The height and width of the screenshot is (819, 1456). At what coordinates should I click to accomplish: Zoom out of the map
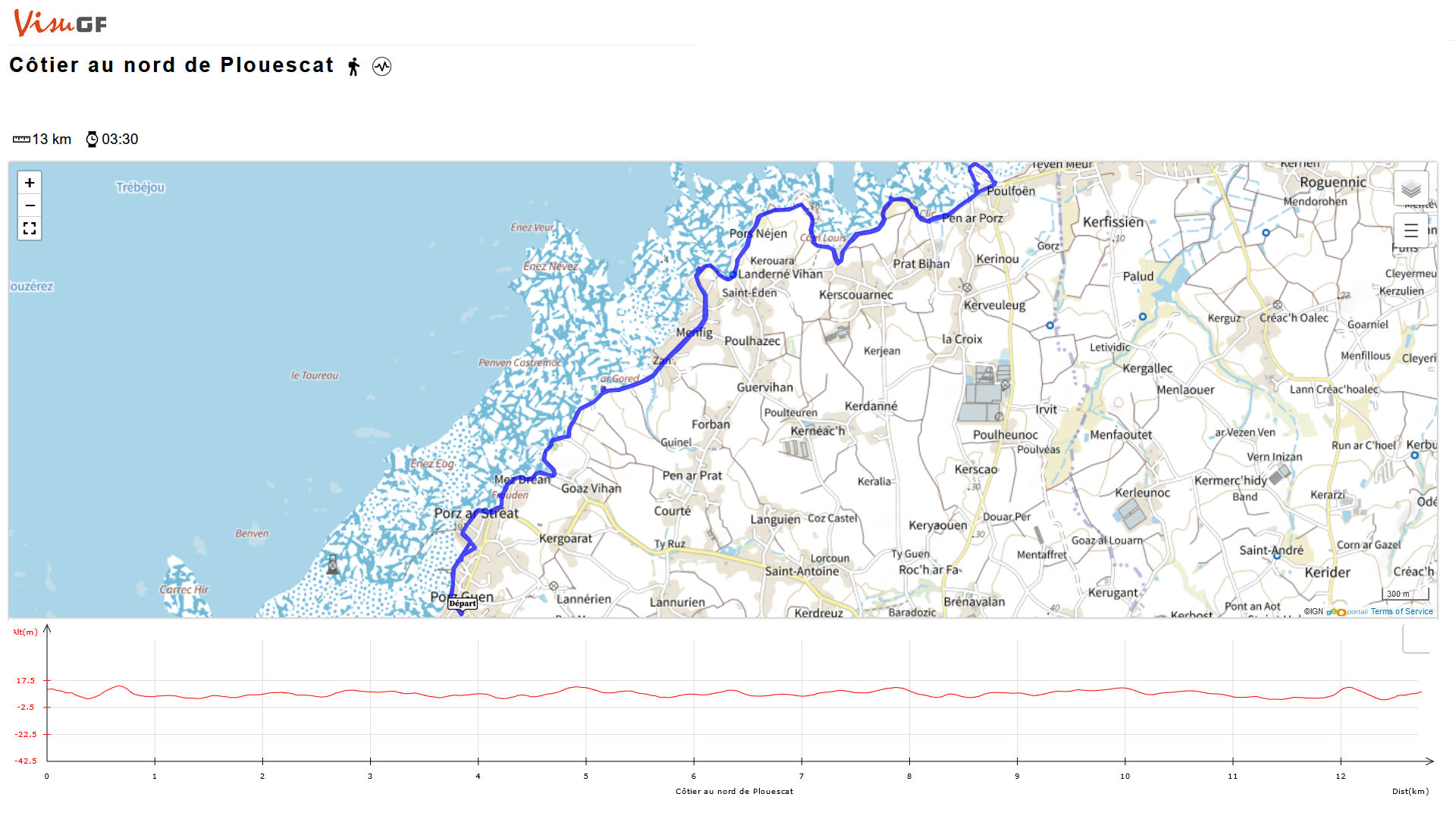coord(30,206)
